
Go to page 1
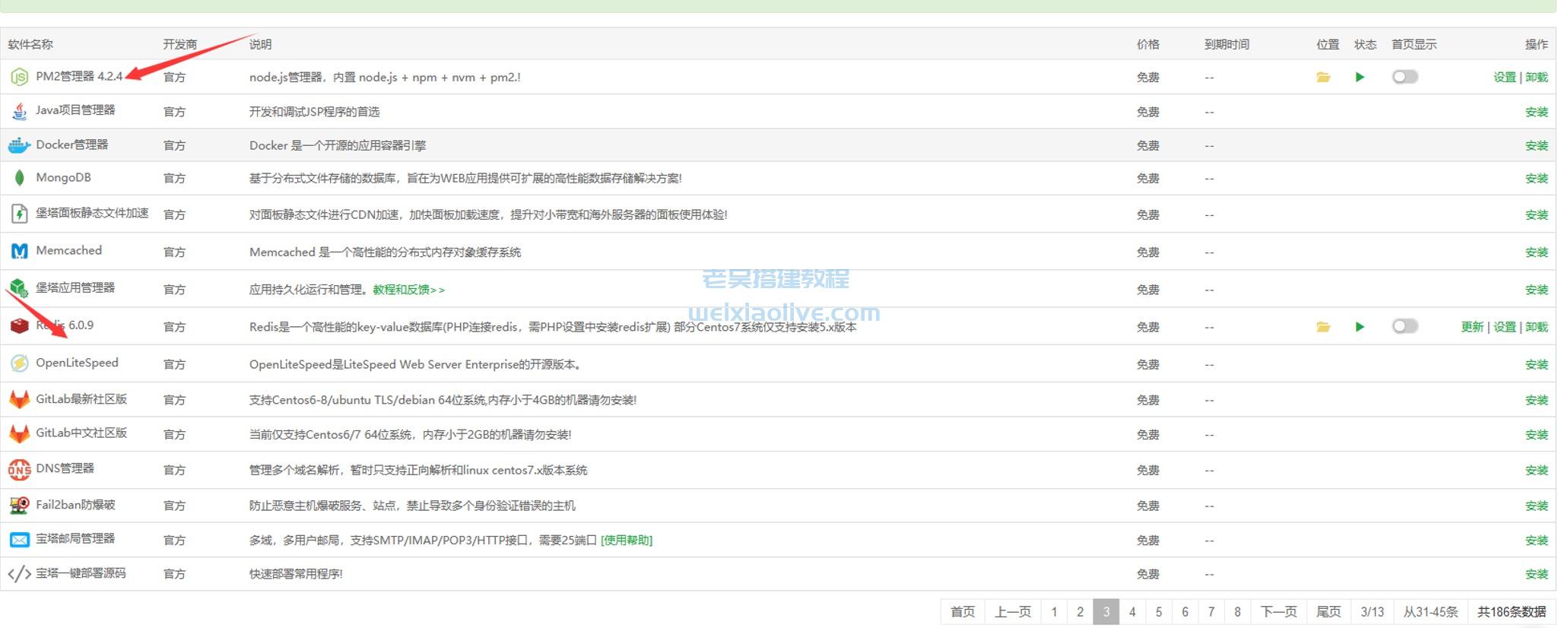(1054, 611)
